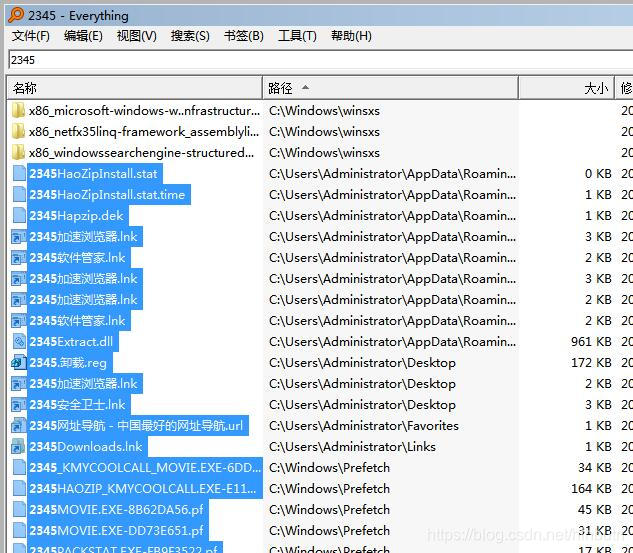Select folder x86_windowssearchengine-structured
Viewport: 633px width, 553px height.
click(141, 153)
